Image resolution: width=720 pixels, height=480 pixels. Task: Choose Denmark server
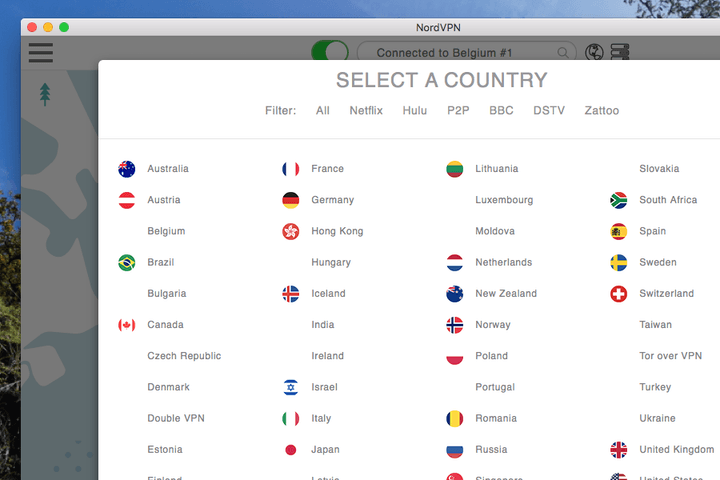168,387
